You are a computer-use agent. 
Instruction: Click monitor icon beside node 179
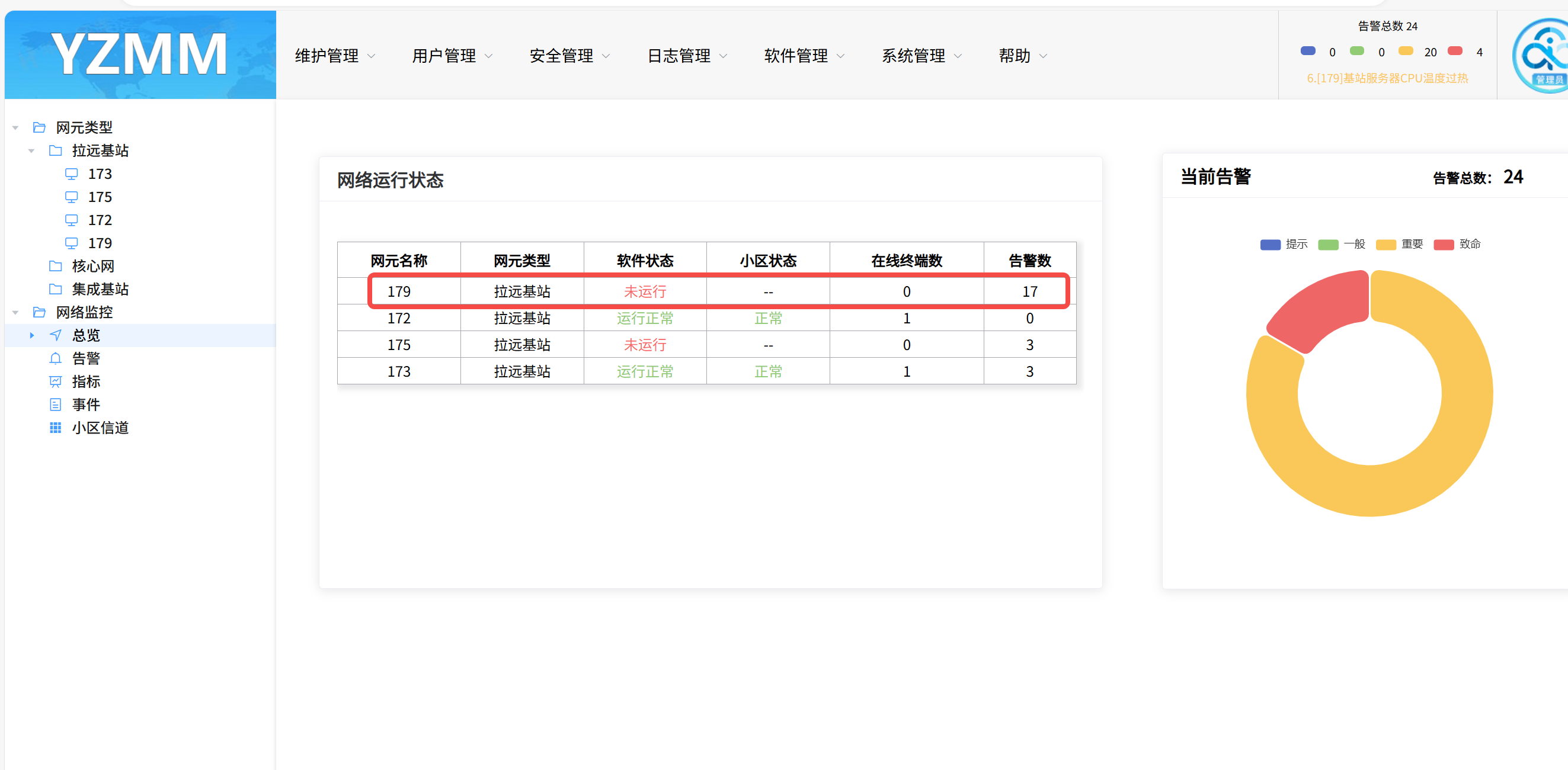[x=71, y=243]
